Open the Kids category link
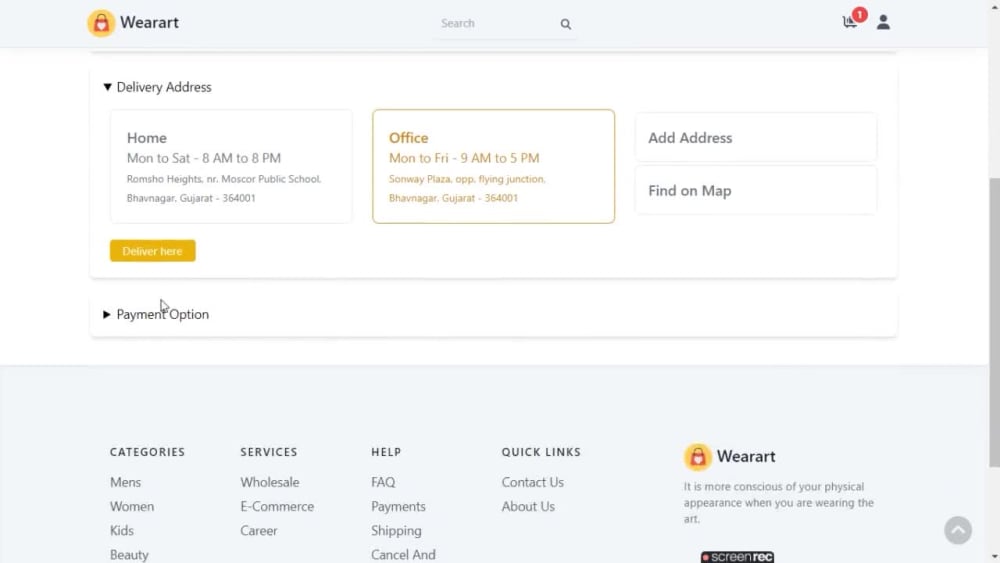 point(122,530)
